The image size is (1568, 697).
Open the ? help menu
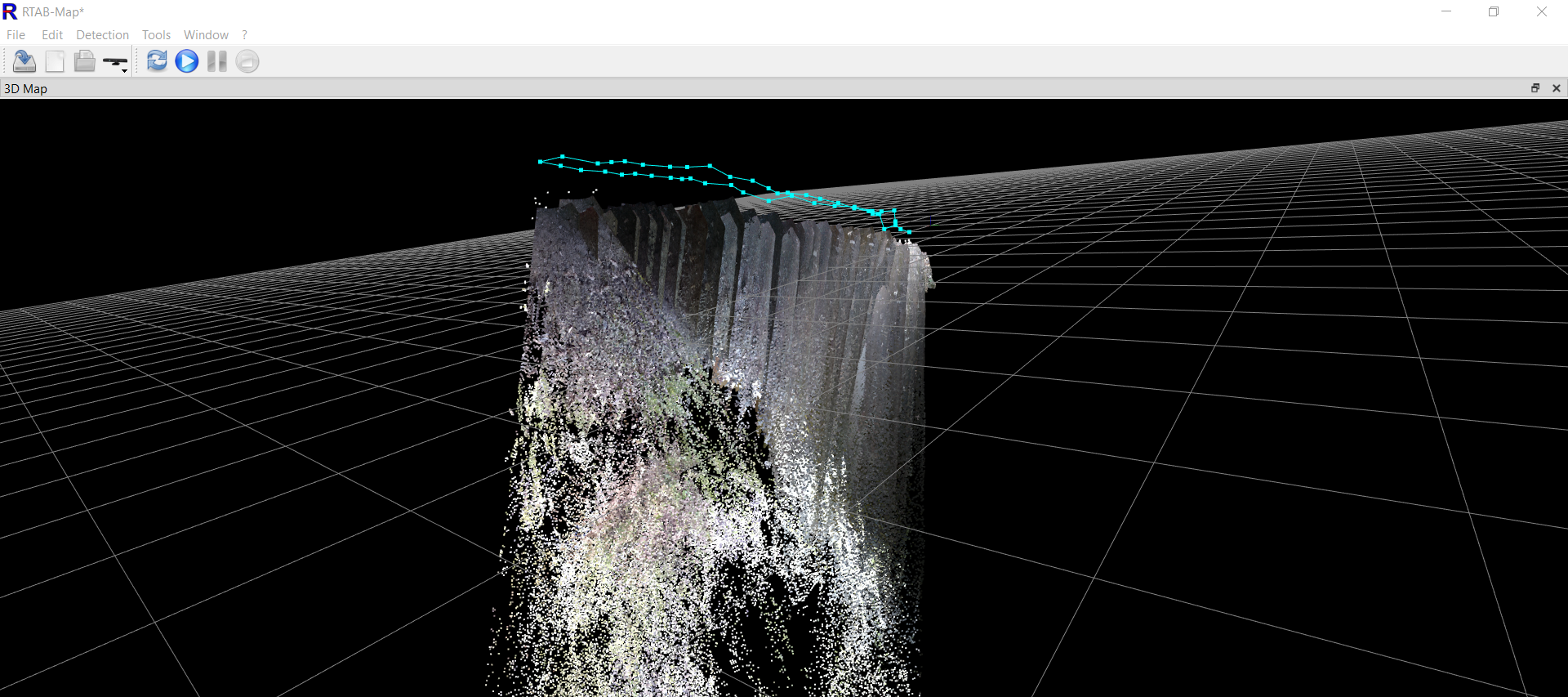(x=244, y=35)
